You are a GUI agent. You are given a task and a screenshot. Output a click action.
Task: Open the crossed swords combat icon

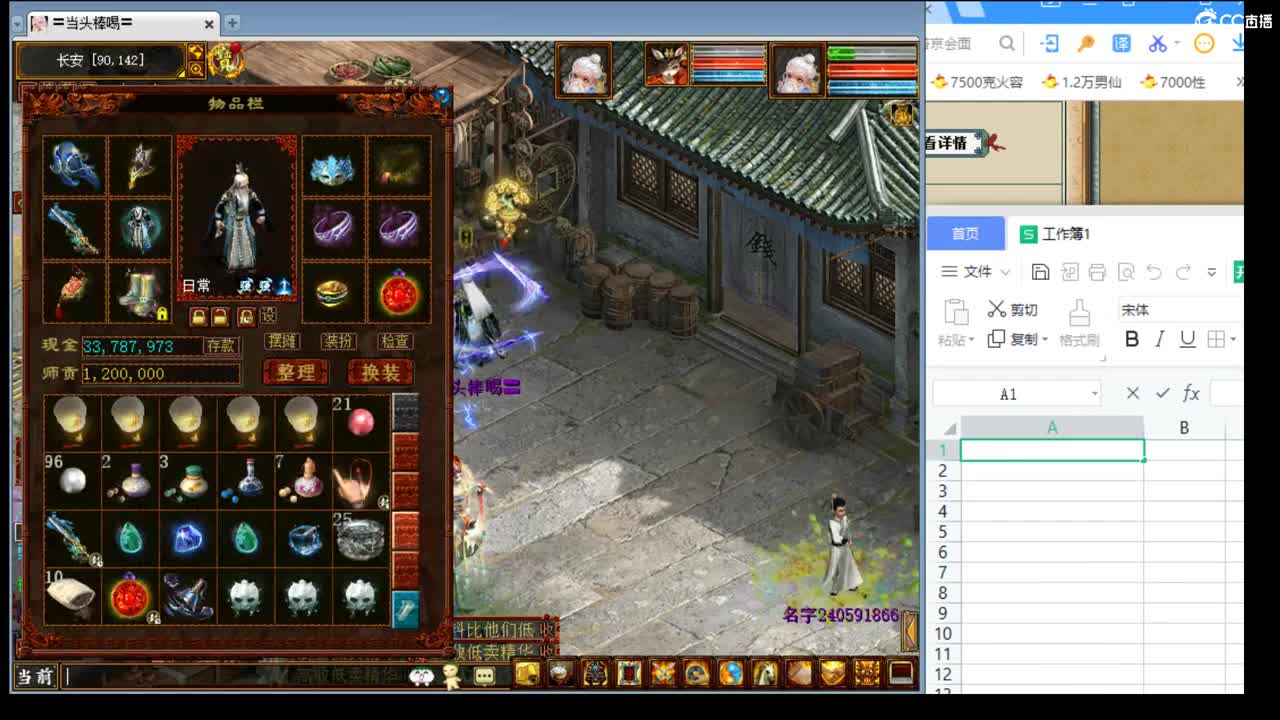pos(663,673)
